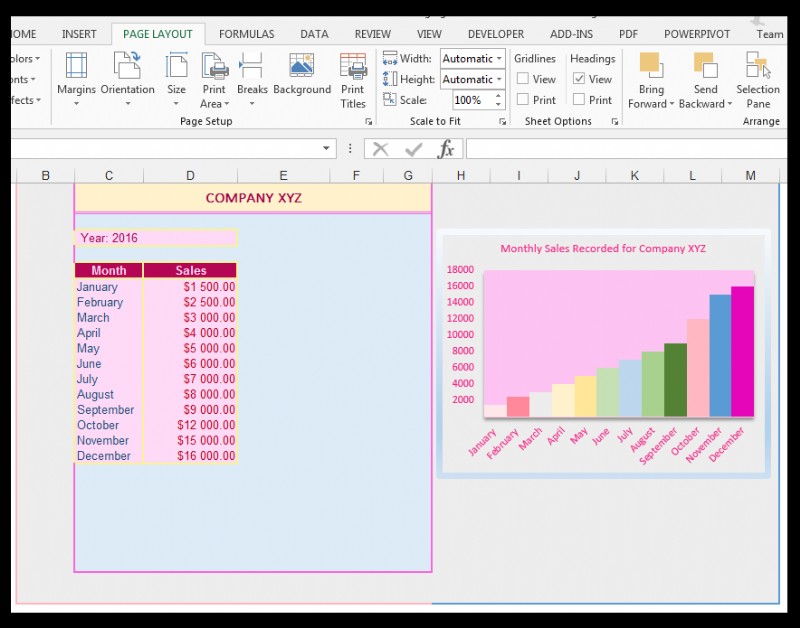
Task: Switch to the FORMULAS tab
Action: click(x=246, y=33)
